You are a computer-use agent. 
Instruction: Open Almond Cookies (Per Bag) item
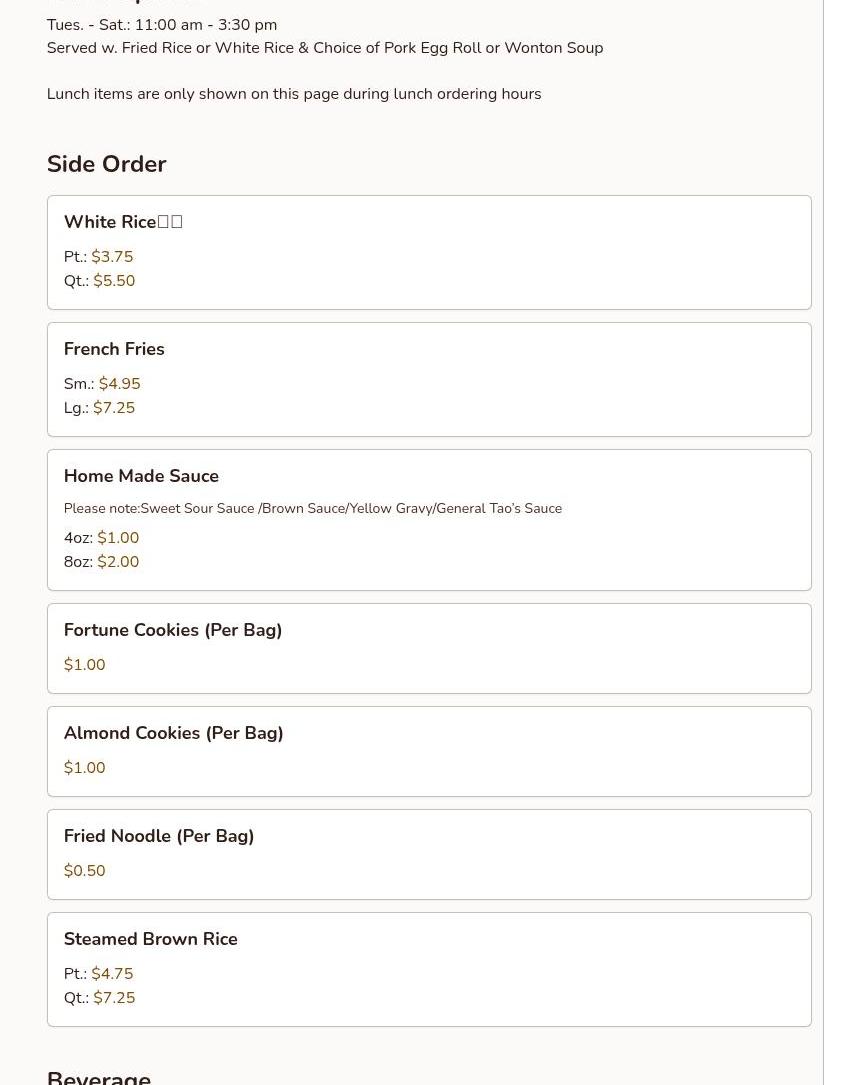pos(429,751)
